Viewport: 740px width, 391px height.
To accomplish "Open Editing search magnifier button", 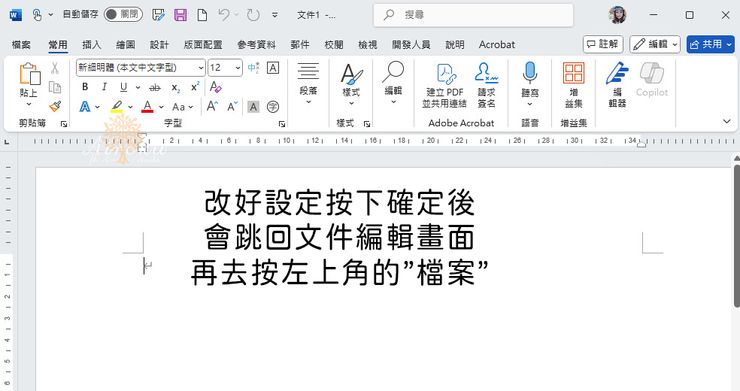I will coord(393,84).
